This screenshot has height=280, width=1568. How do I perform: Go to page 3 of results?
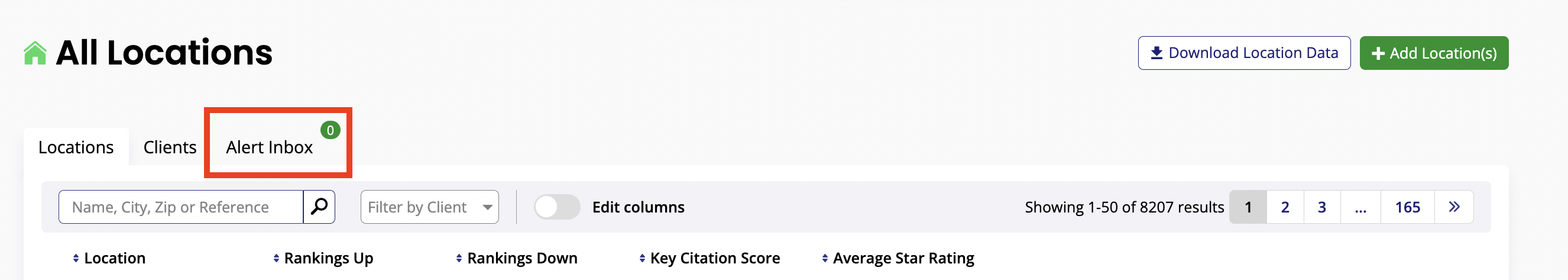point(1321,207)
